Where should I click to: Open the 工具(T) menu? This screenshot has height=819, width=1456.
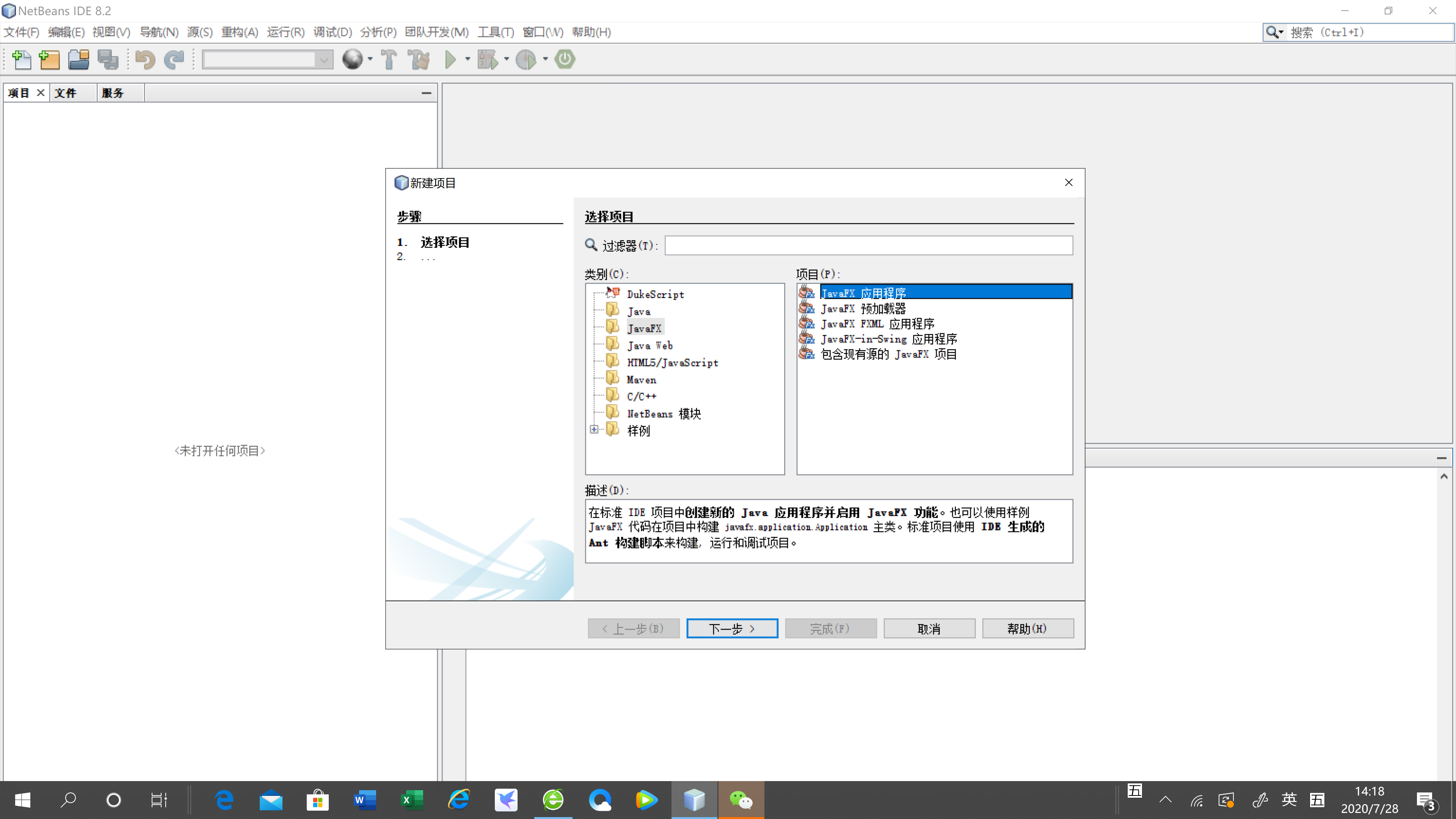click(495, 32)
